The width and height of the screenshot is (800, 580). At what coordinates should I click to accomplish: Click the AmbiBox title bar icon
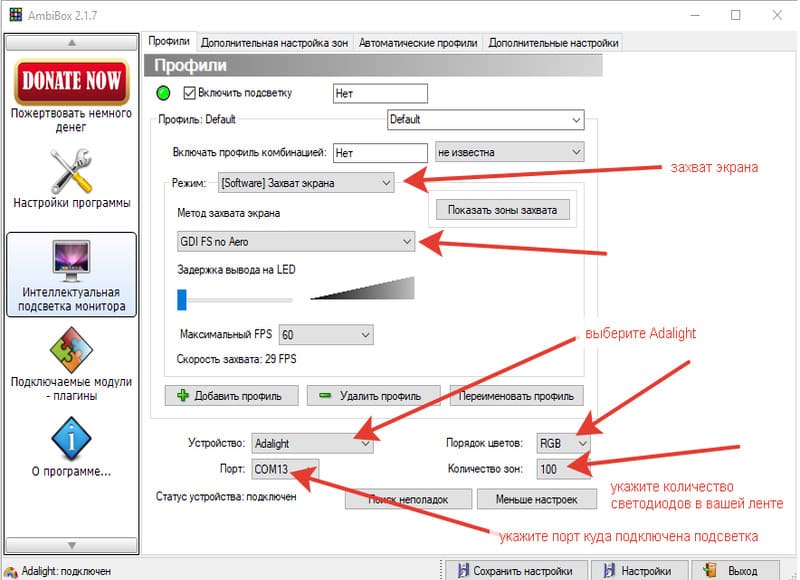[14, 15]
